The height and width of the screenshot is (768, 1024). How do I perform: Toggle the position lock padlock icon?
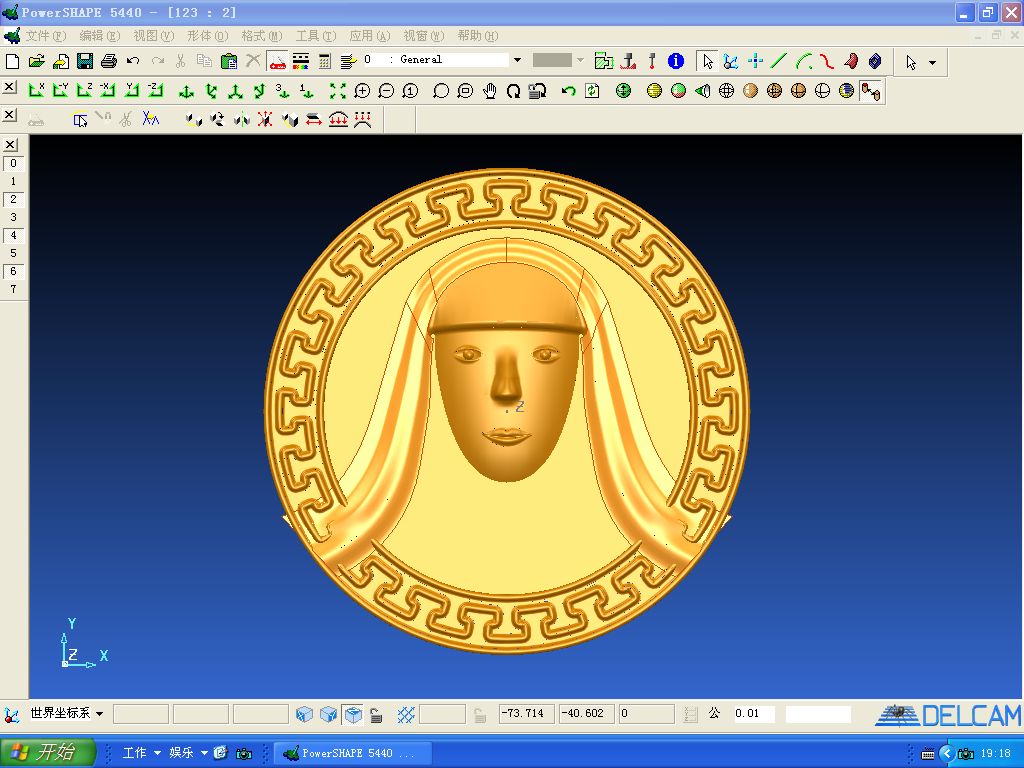click(x=376, y=714)
